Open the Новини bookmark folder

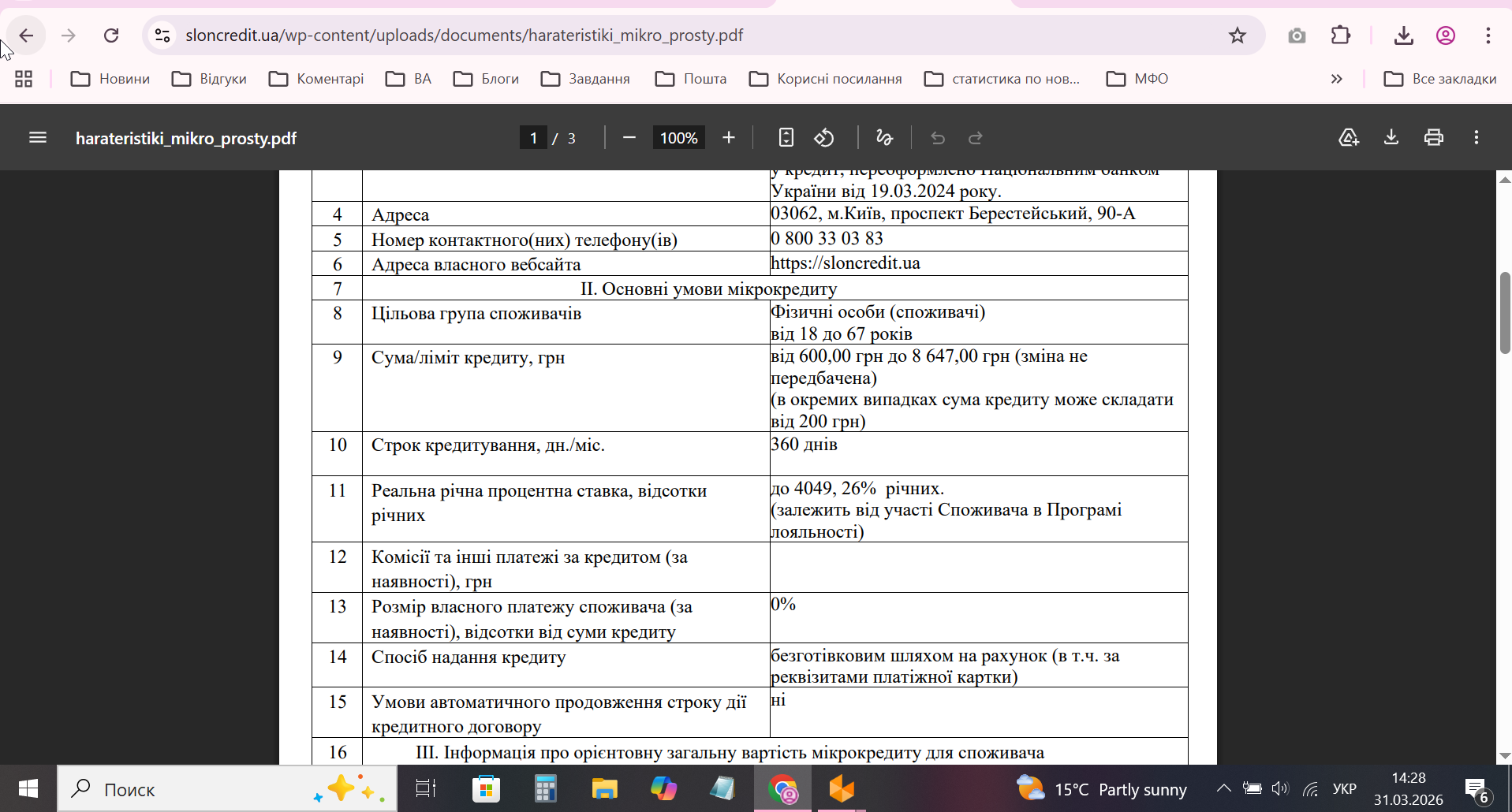(x=110, y=79)
